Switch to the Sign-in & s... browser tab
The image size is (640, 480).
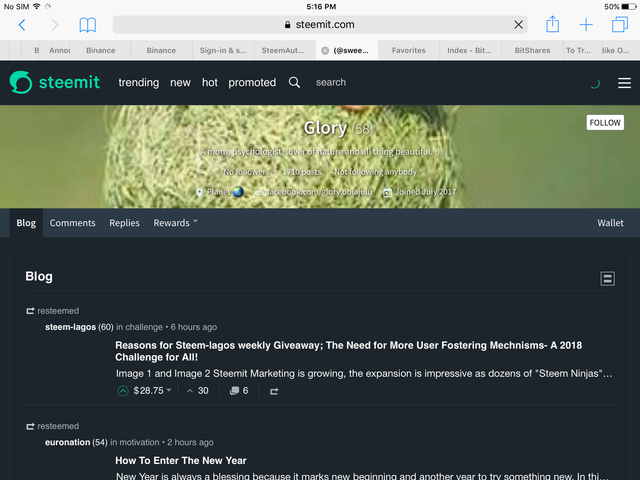click(223, 51)
